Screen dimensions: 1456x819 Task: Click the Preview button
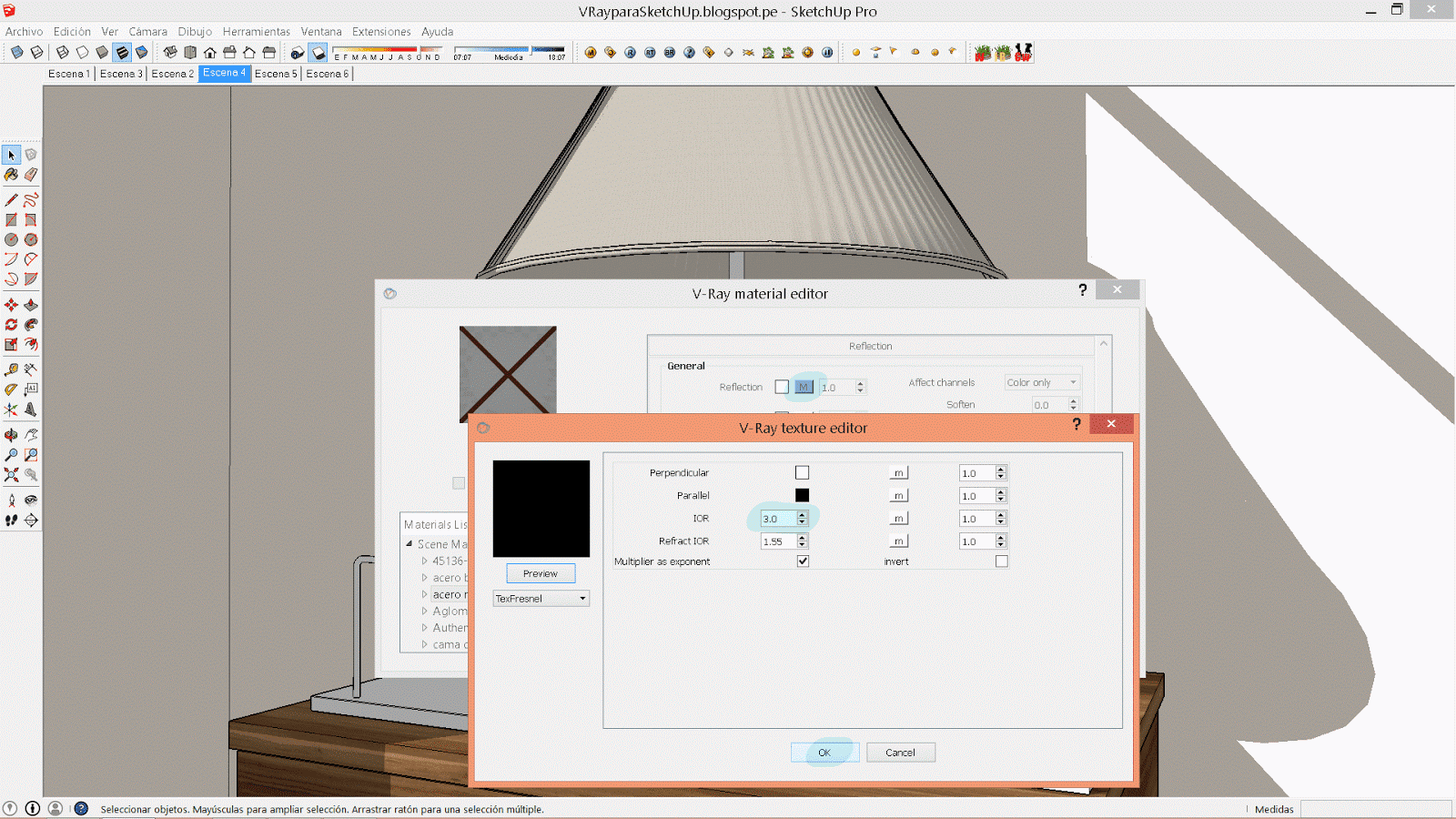(541, 573)
